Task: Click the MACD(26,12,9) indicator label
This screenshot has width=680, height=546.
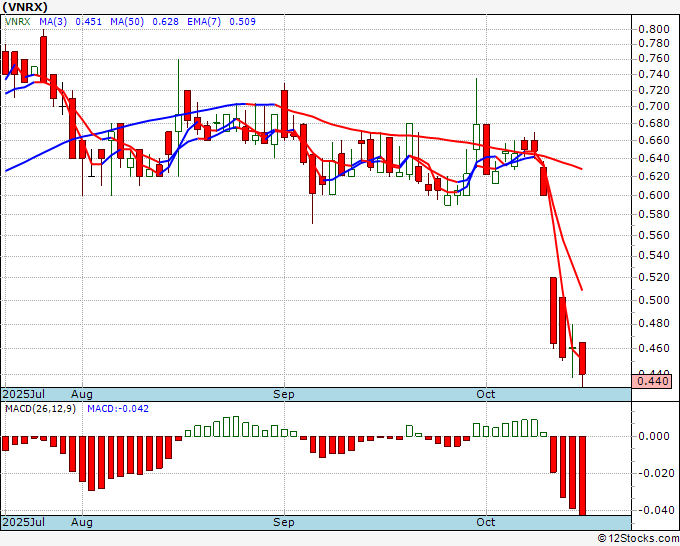Action: tap(40, 409)
